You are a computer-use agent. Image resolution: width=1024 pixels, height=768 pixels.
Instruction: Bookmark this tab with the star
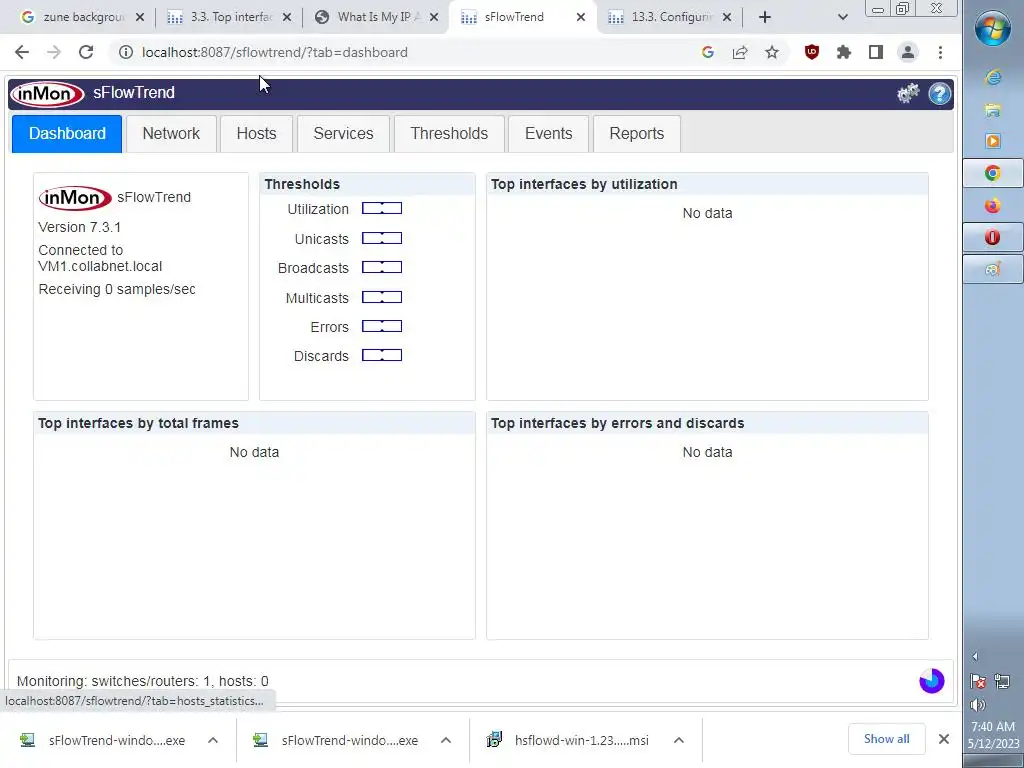point(772,52)
